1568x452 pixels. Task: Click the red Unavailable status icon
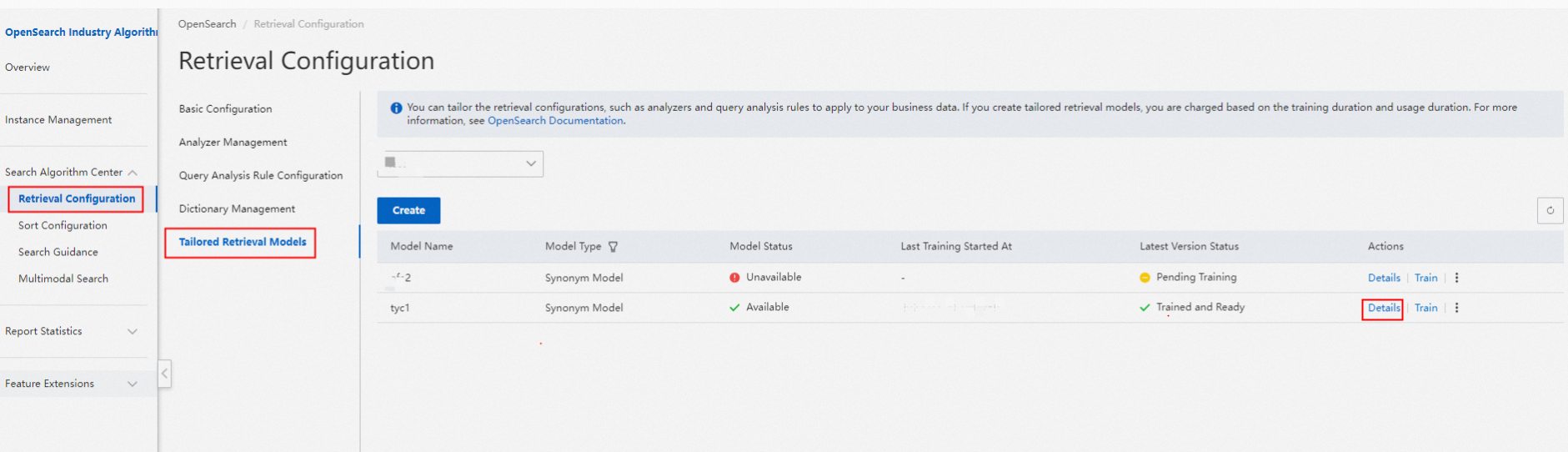pos(734,278)
